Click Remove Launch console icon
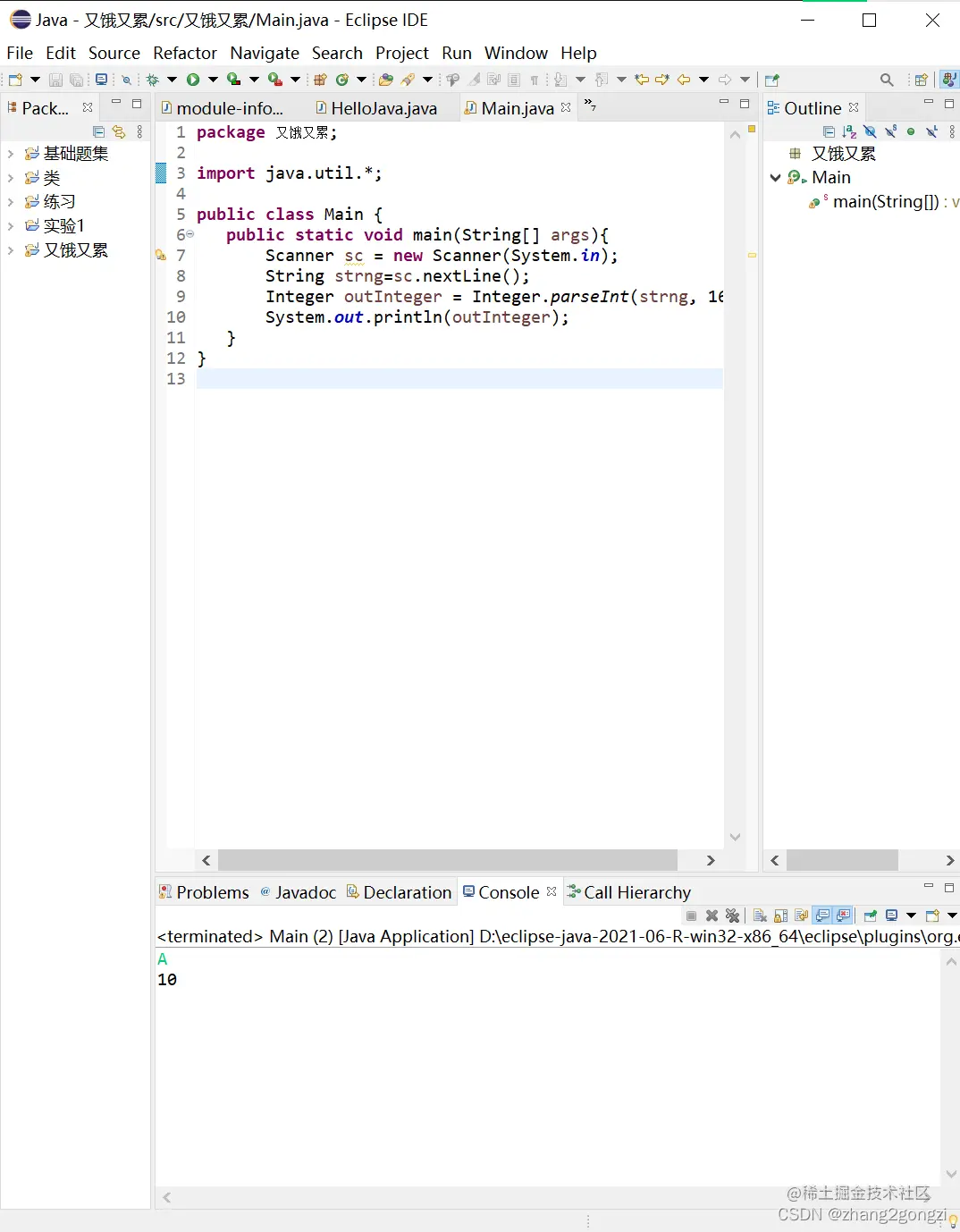The height and width of the screenshot is (1232, 960). point(712,916)
